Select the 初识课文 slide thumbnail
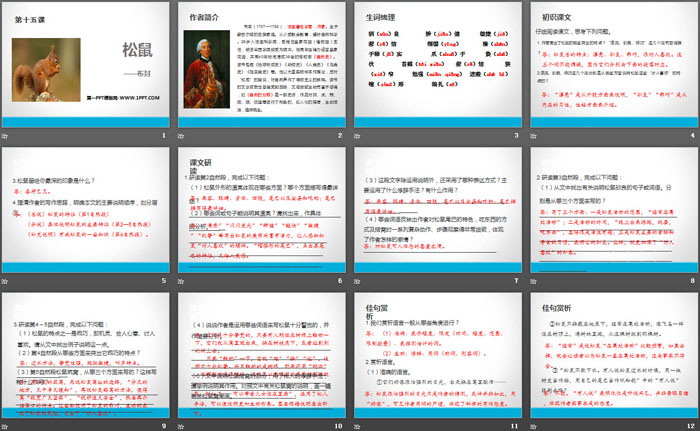The image size is (700, 431). click(617, 65)
